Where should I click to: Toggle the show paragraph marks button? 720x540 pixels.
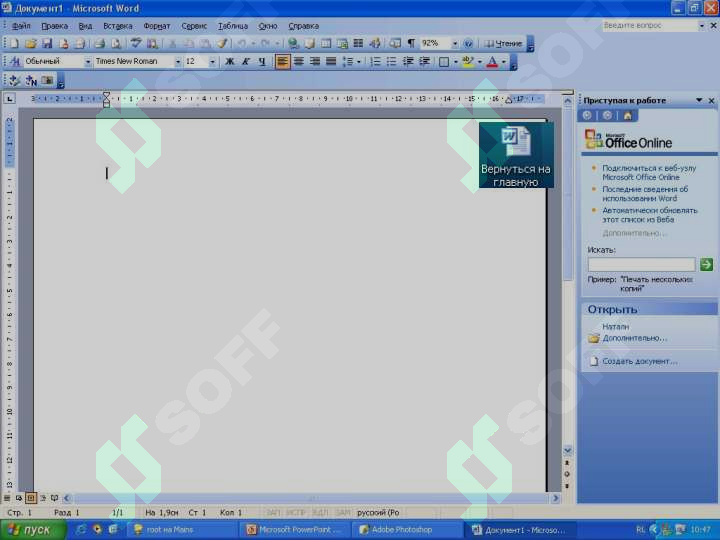pos(411,44)
